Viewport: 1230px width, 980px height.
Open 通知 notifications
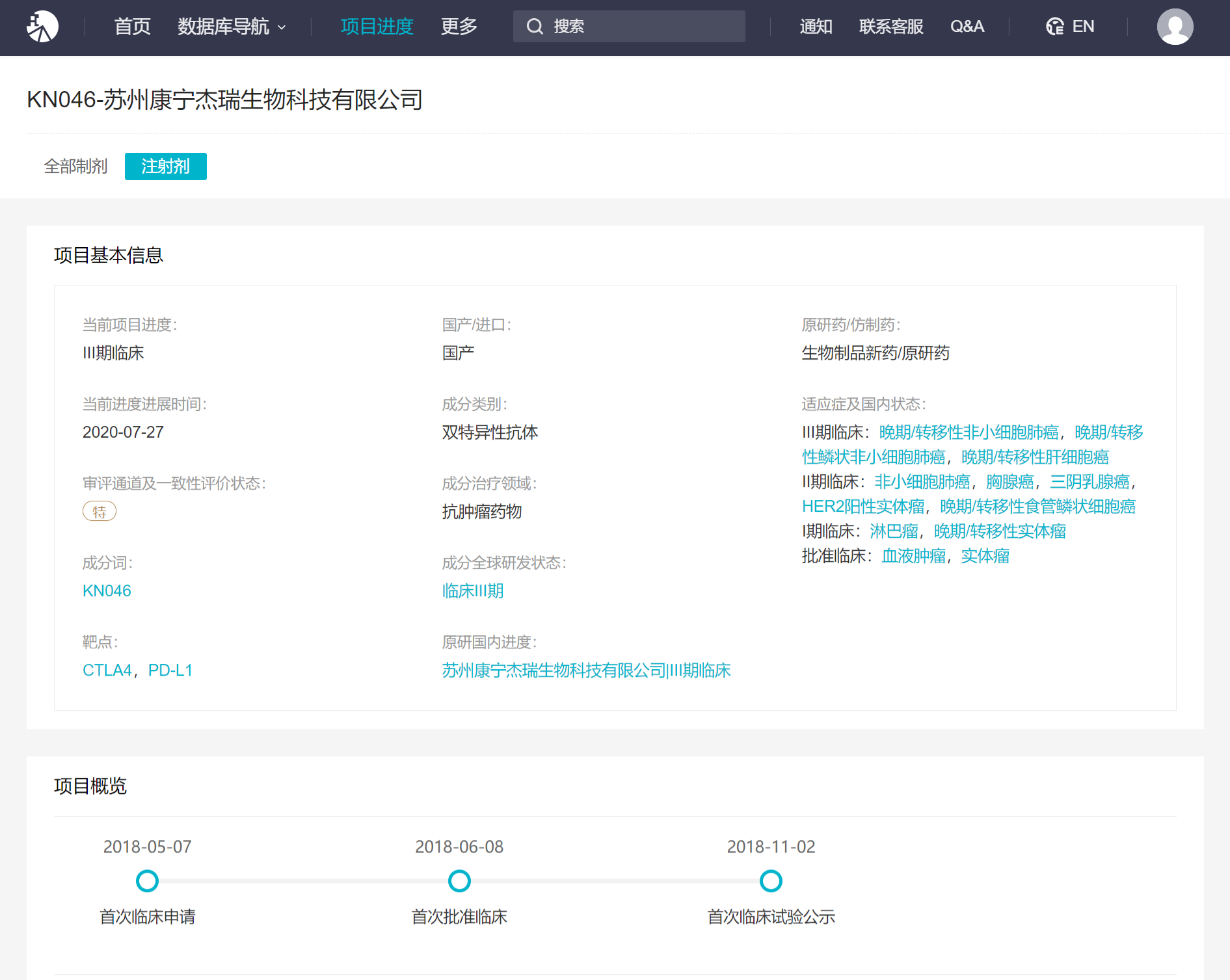(x=816, y=27)
